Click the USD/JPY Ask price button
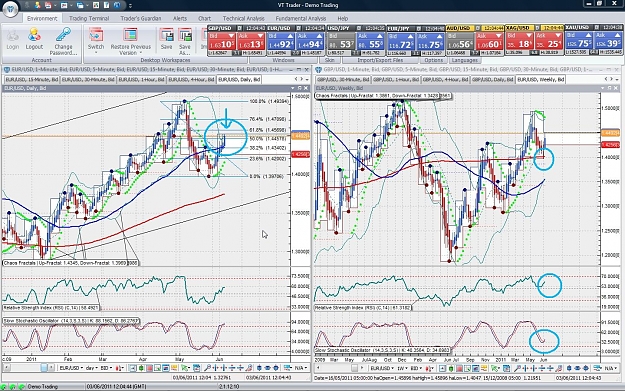 coord(371,41)
